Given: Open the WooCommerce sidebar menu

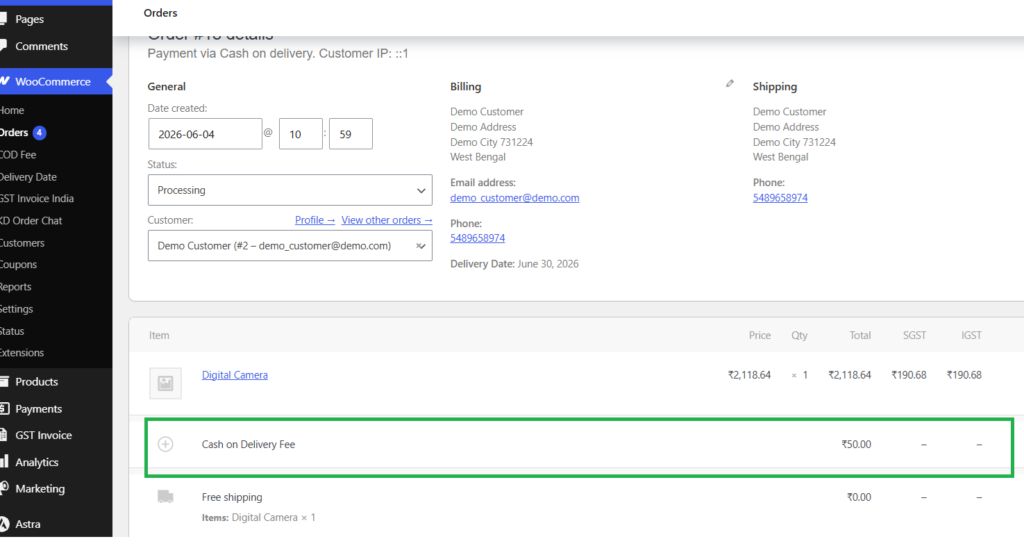Looking at the screenshot, I should [52, 82].
